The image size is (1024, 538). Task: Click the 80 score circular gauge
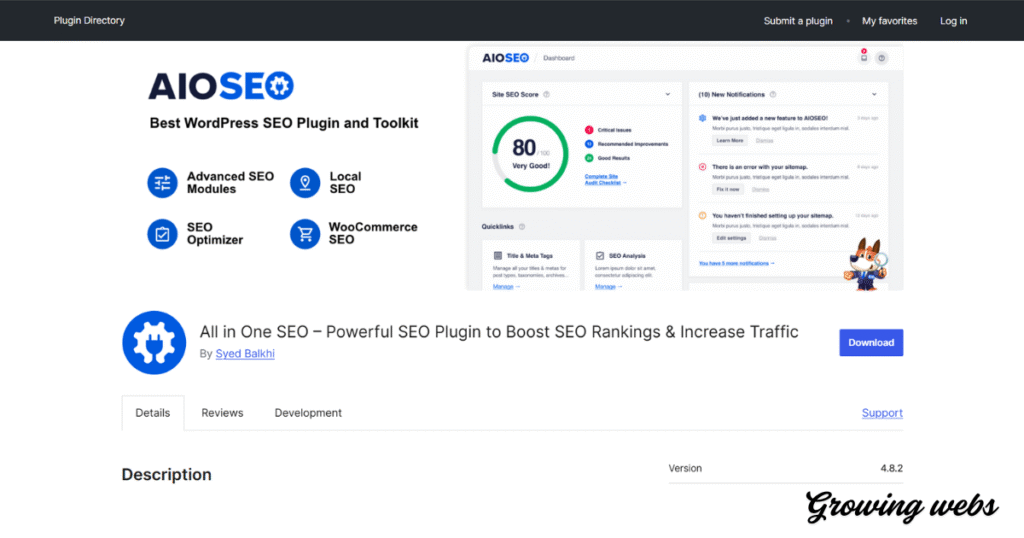(530, 154)
